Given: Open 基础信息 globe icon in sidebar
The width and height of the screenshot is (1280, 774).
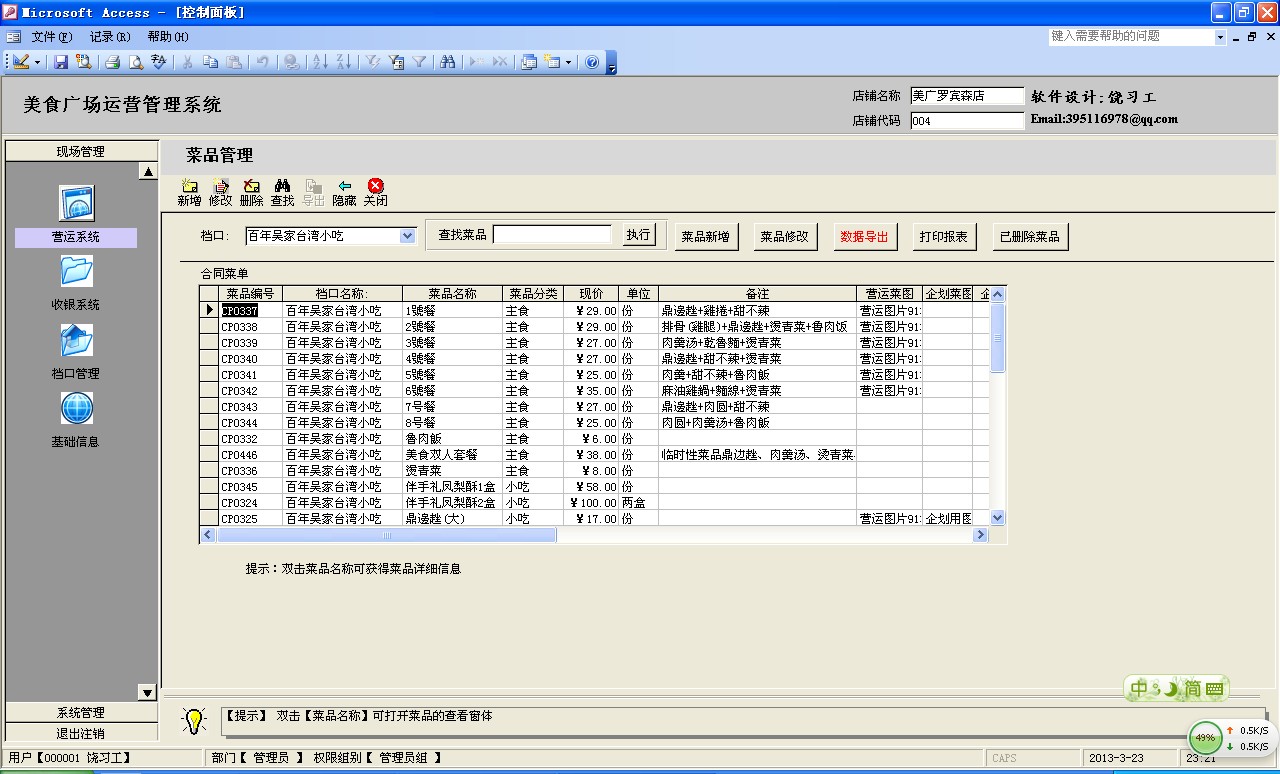Looking at the screenshot, I should coord(77,408).
